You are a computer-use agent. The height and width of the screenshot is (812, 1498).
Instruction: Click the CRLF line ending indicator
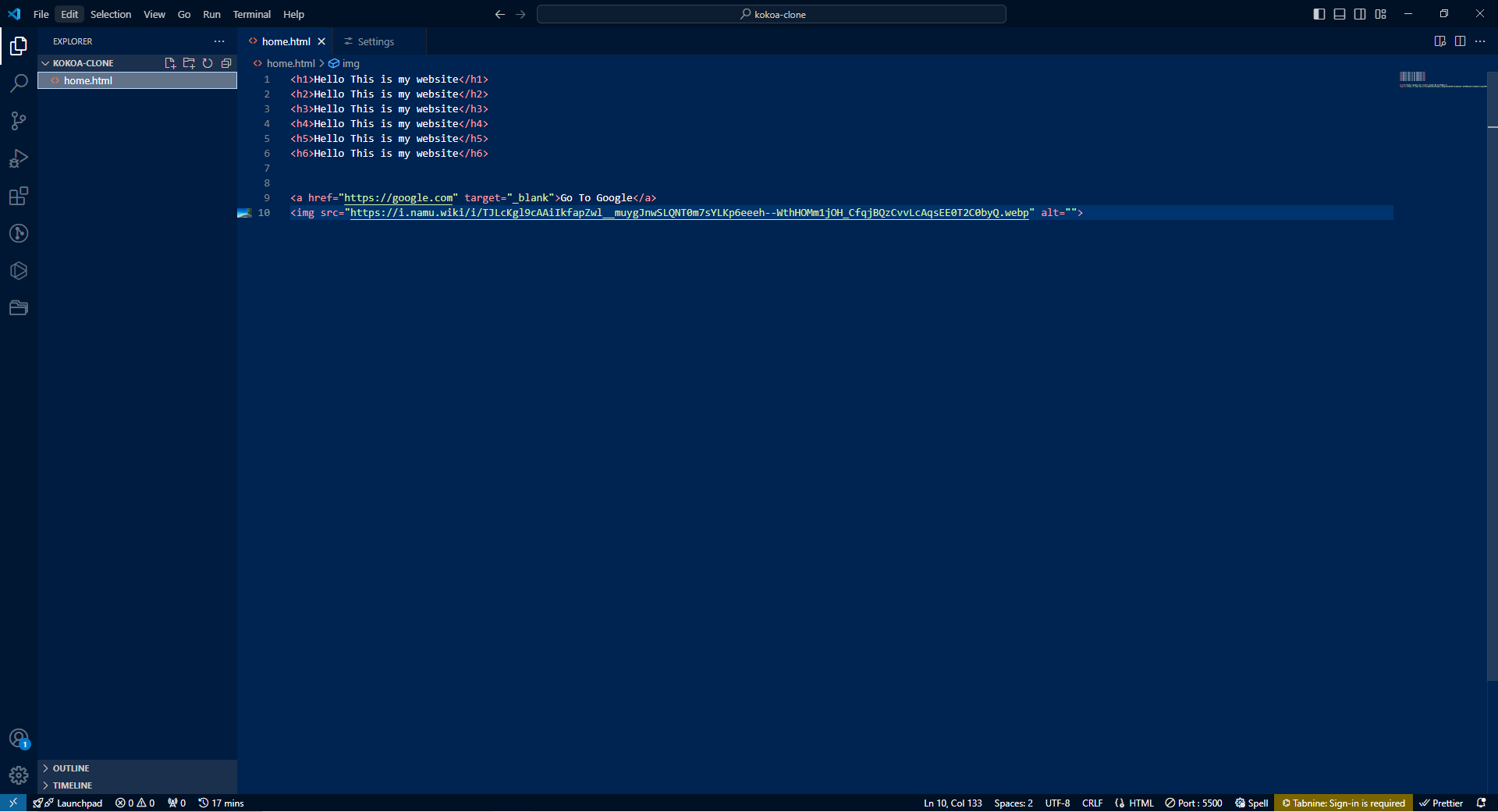[1092, 803]
